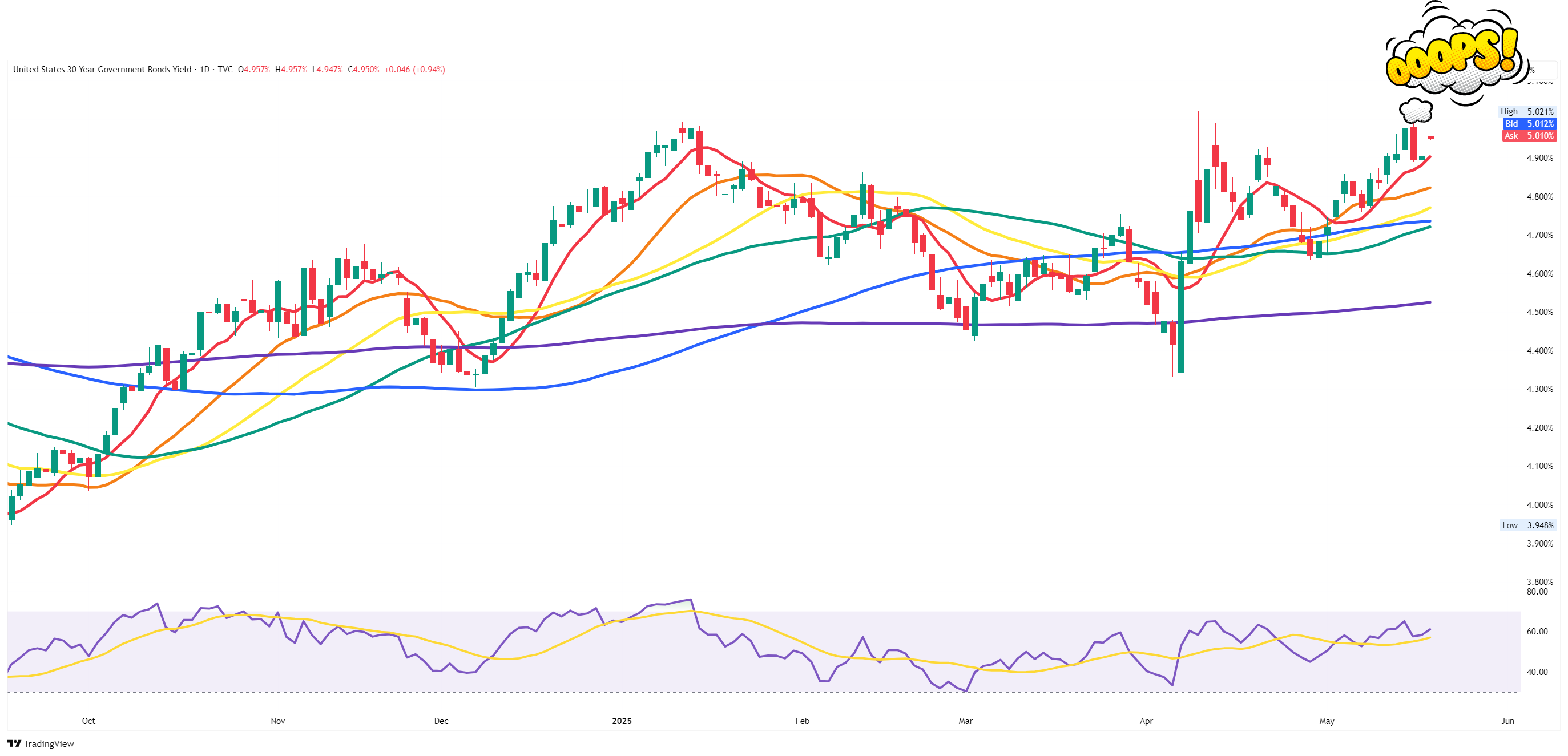Click the TradingView logo in the bottom-left
Viewport: 1568px width, 756px height.
click(x=41, y=743)
